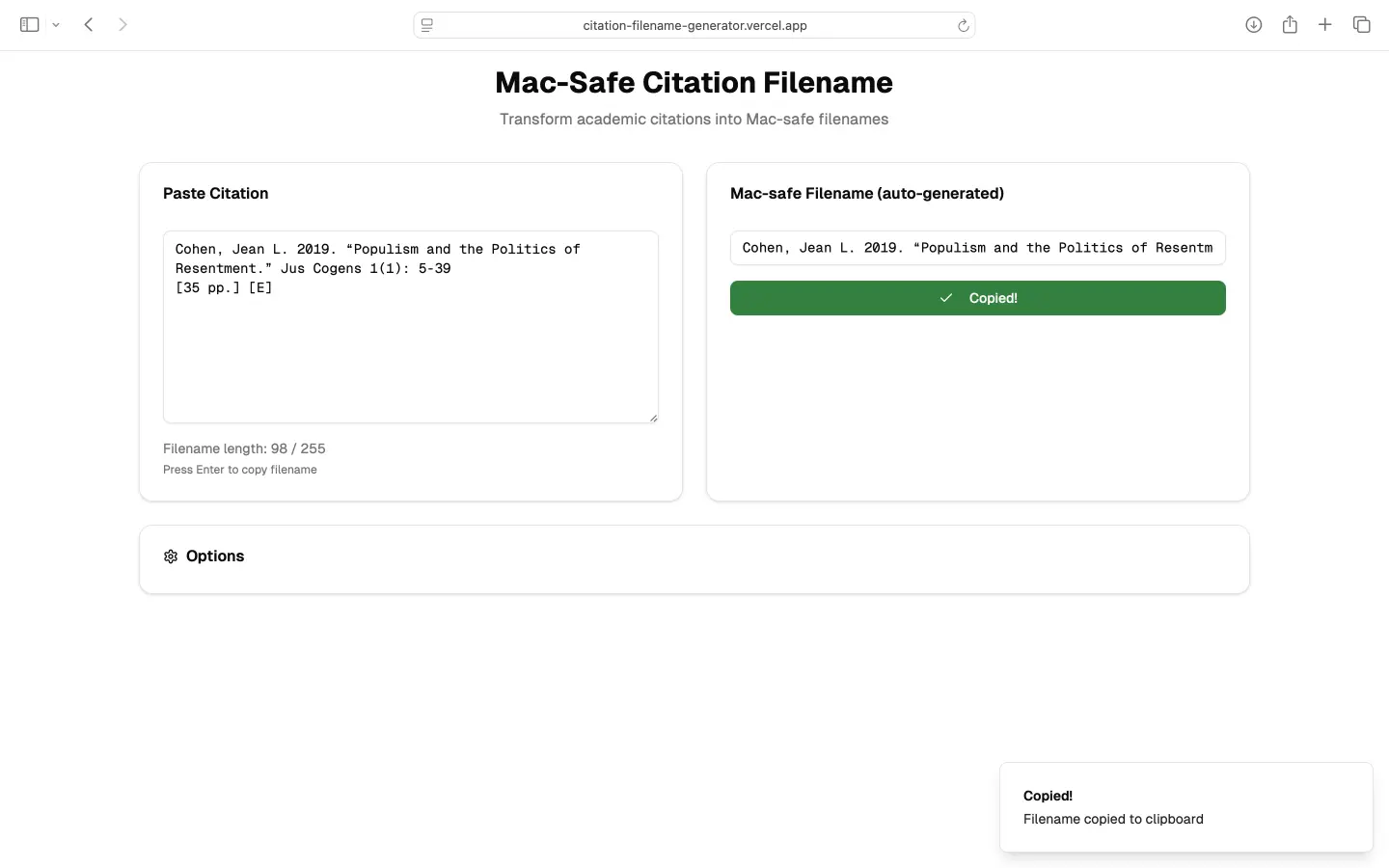Select the browser address bar

694,25
